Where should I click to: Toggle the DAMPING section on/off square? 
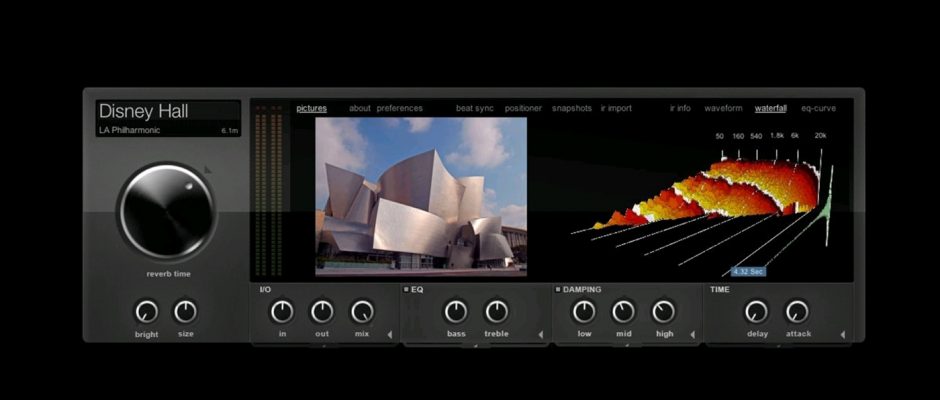[x=558, y=290]
